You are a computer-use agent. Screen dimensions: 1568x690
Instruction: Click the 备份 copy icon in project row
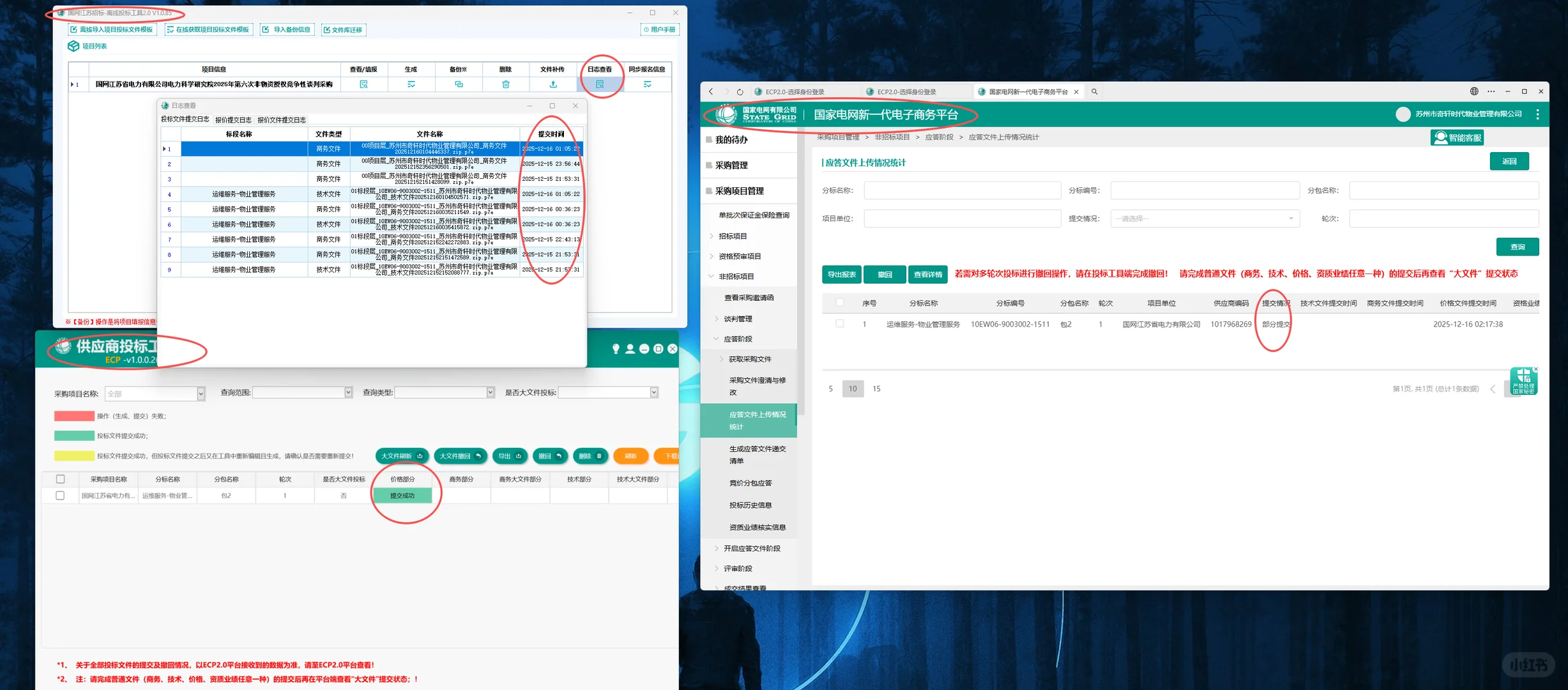click(458, 84)
